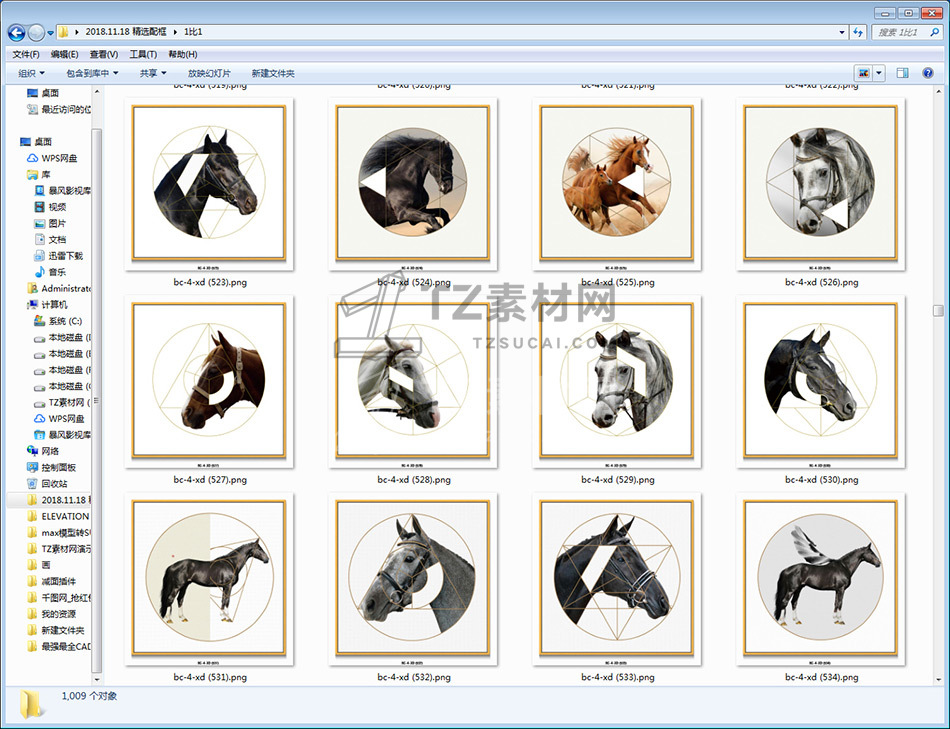Select thumbnail bc-4-xd (527).png
Viewport: 950px width, 729px height.
209,381
